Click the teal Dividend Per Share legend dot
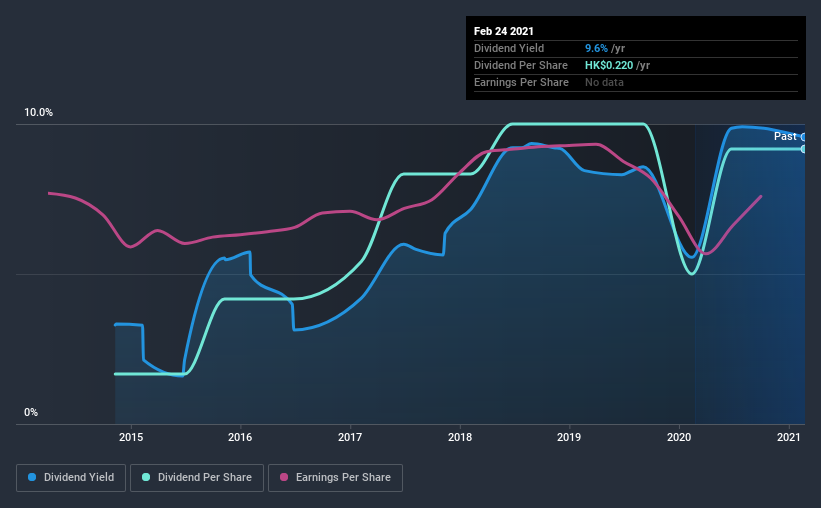The width and height of the screenshot is (821, 508). [146, 477]
